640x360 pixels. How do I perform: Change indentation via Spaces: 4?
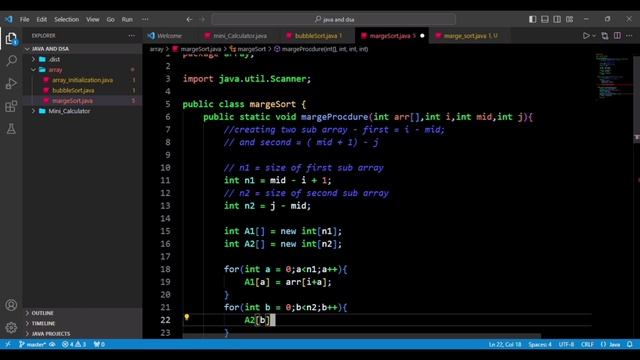pos(540,344)
